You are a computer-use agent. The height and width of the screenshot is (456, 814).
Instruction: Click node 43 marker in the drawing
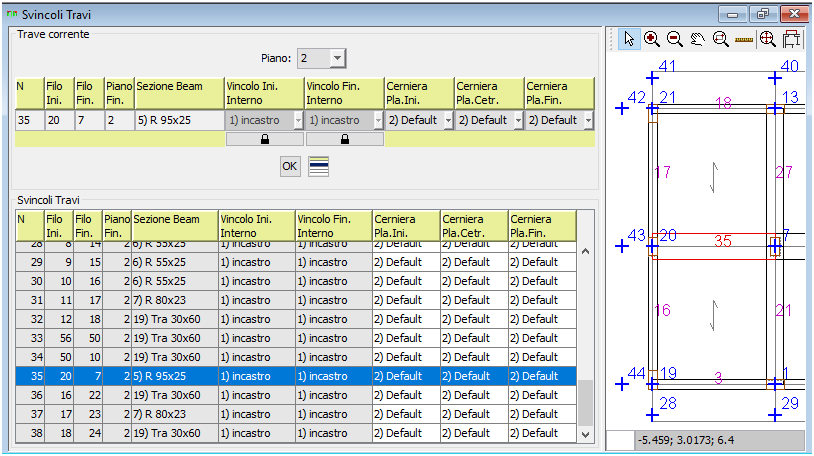(x=622, y=246)
